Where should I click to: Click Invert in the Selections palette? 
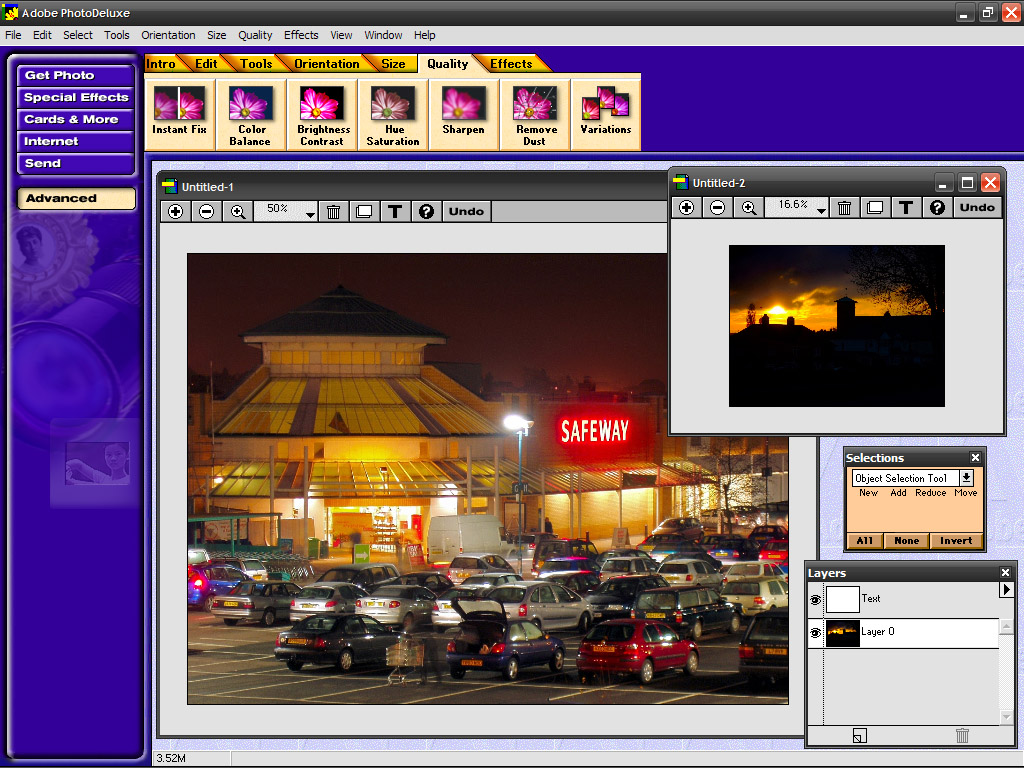(956, 540)
